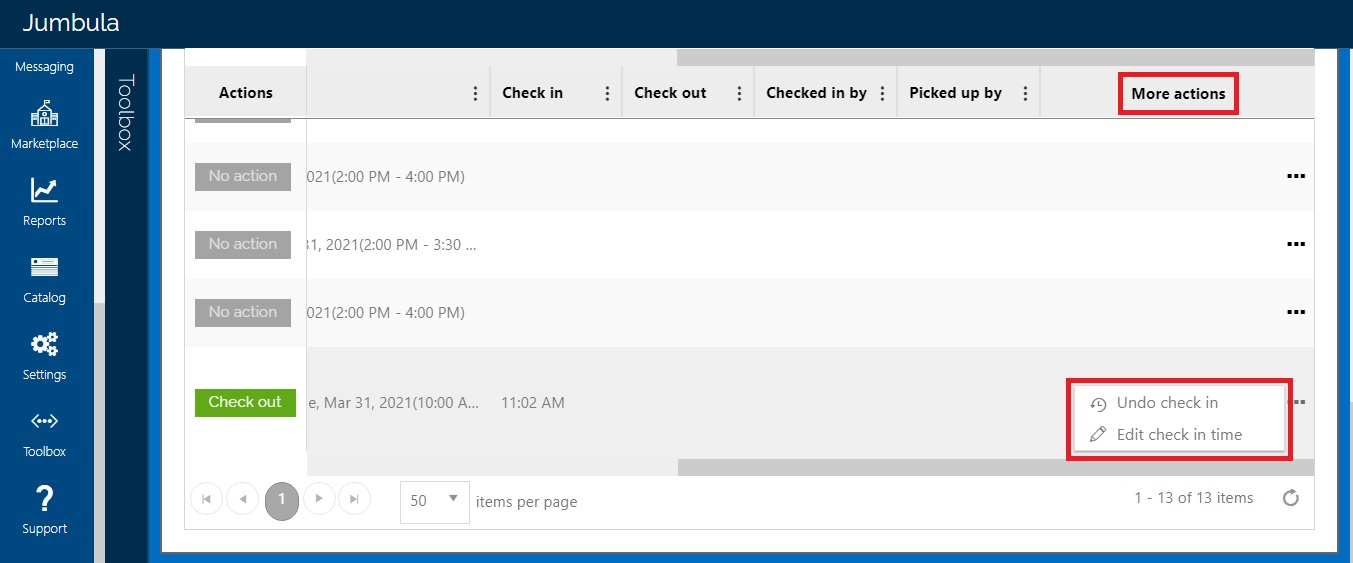Open Support question mark icon
Viewport: 1353px width, 563px height.
coord(44,499)
